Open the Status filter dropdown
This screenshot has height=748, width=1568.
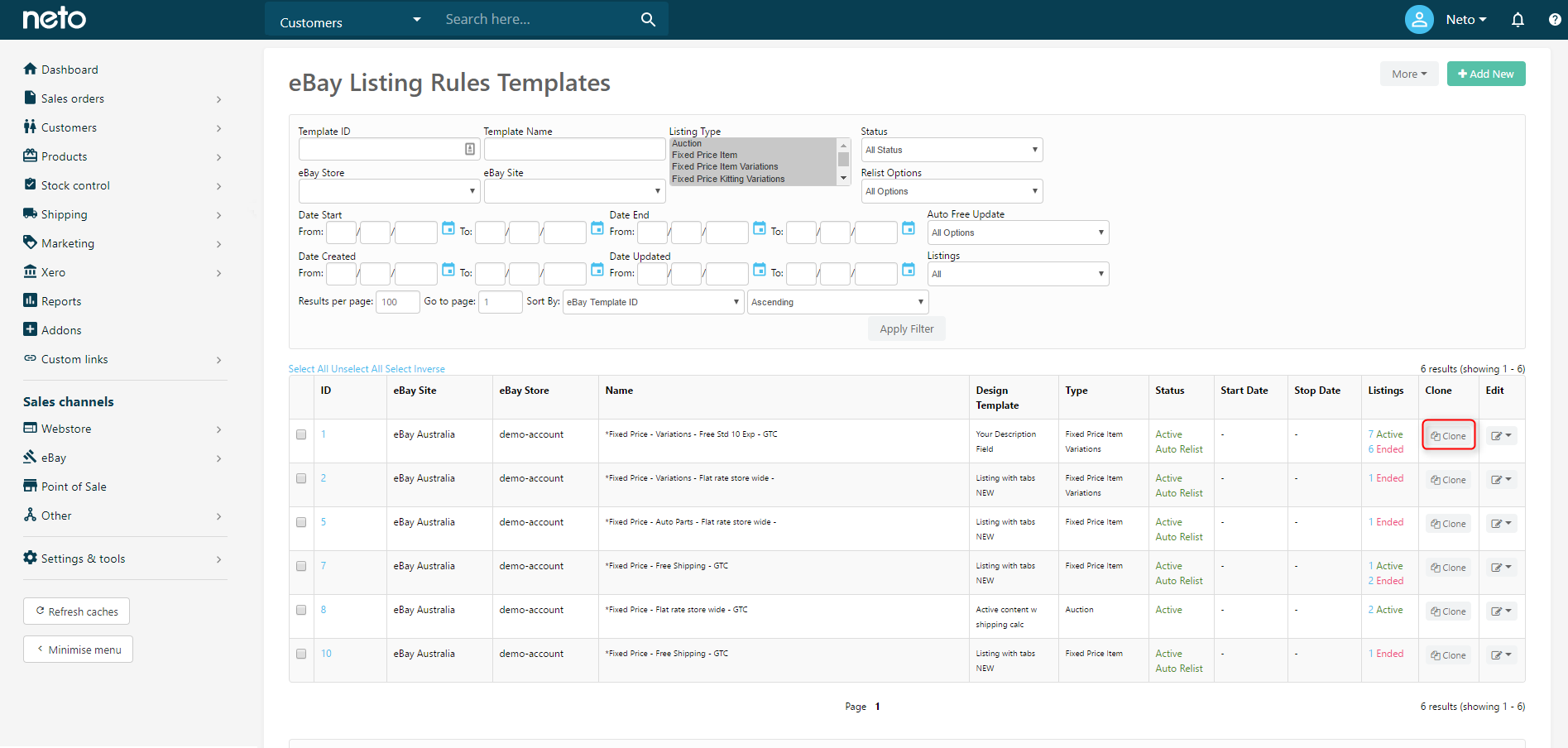tap(952, 150)
